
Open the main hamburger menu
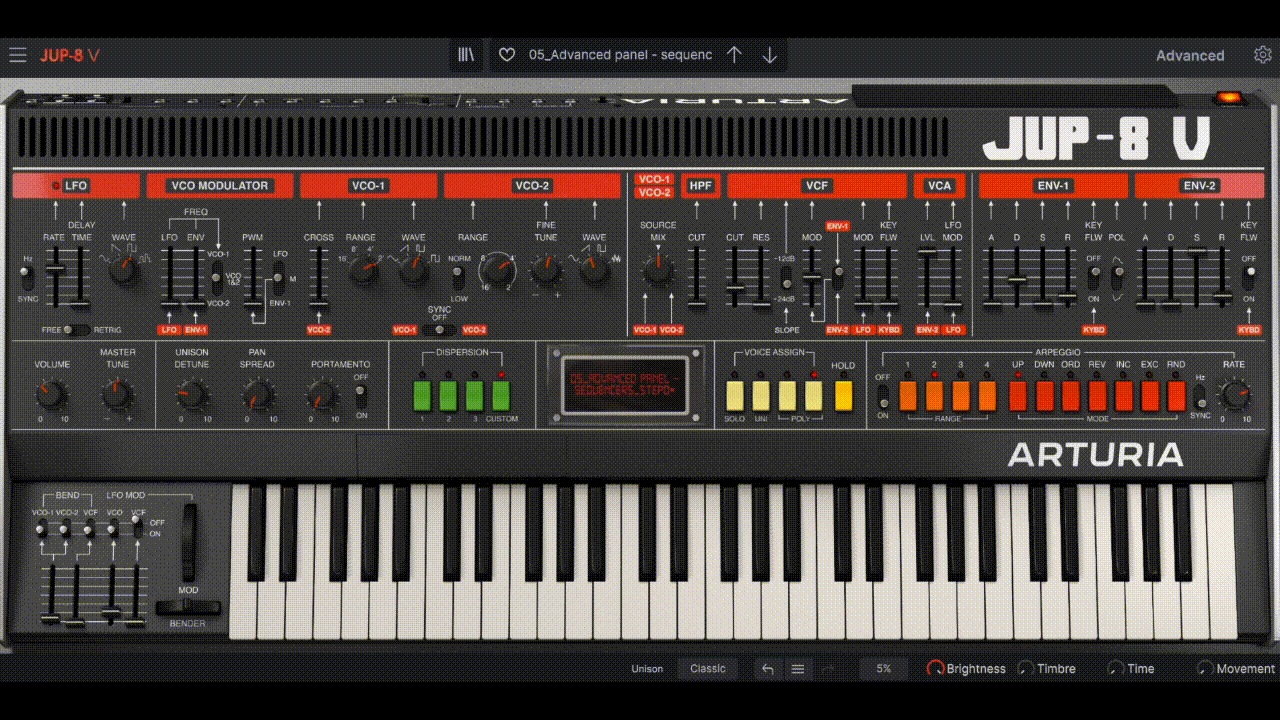[x=18, y=55]
